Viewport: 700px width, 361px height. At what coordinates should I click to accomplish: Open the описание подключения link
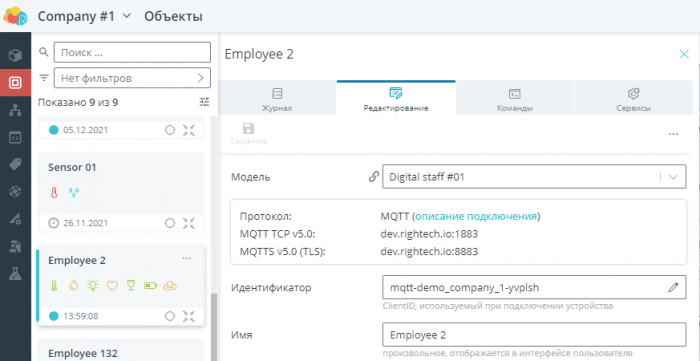click(x=476, y=216)
